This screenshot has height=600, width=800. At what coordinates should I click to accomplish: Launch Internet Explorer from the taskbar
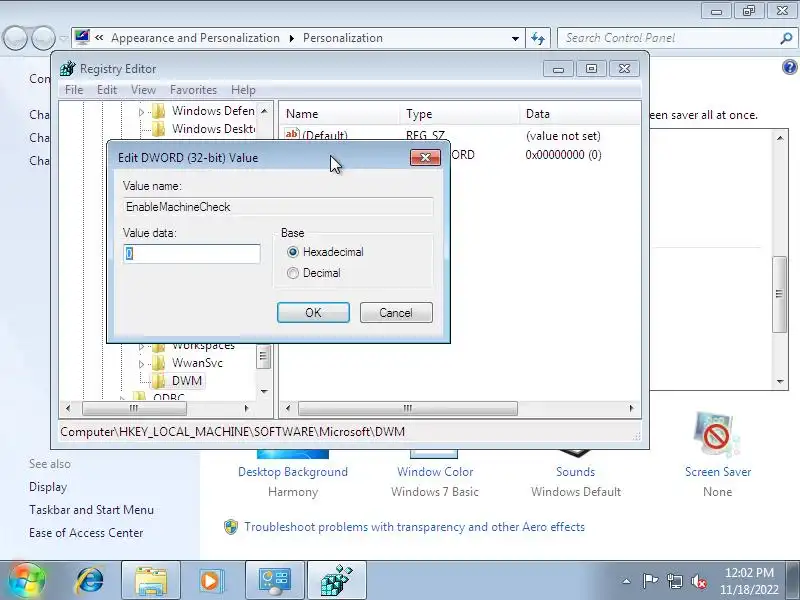tap(89, 580)
